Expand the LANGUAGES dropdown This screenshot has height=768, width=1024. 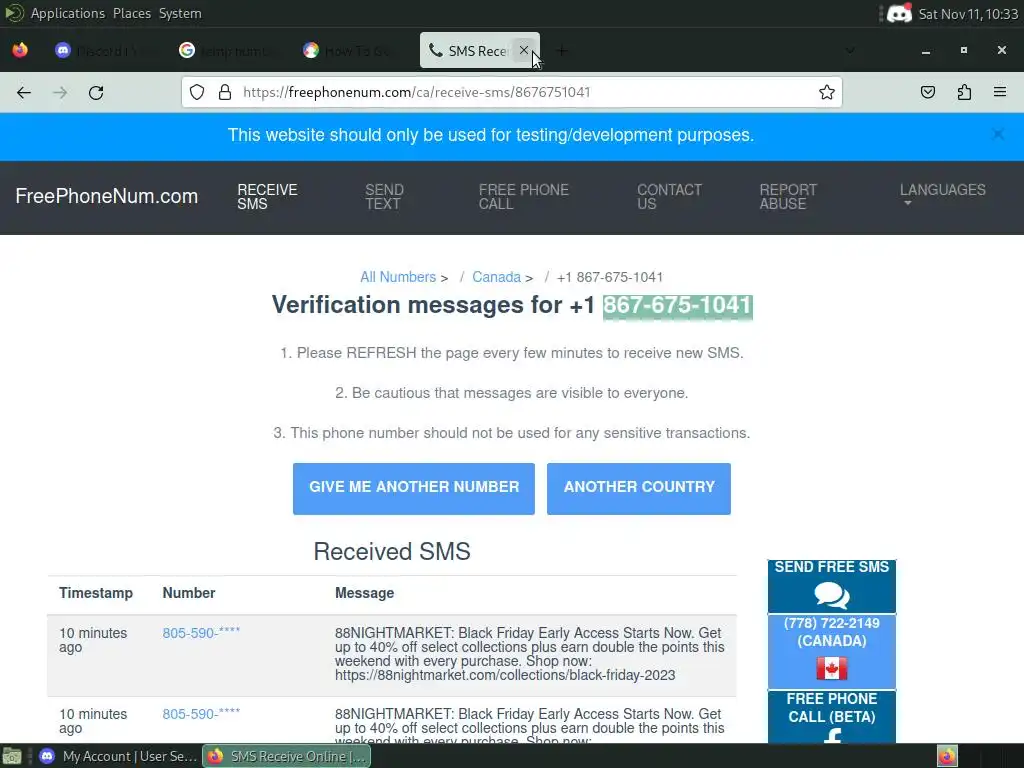(942, 193)
